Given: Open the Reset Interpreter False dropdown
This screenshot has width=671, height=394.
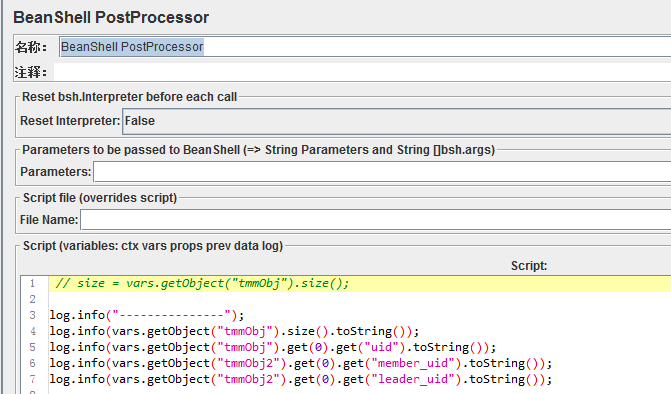Looking at the screenshot, I should pos(396,121).
